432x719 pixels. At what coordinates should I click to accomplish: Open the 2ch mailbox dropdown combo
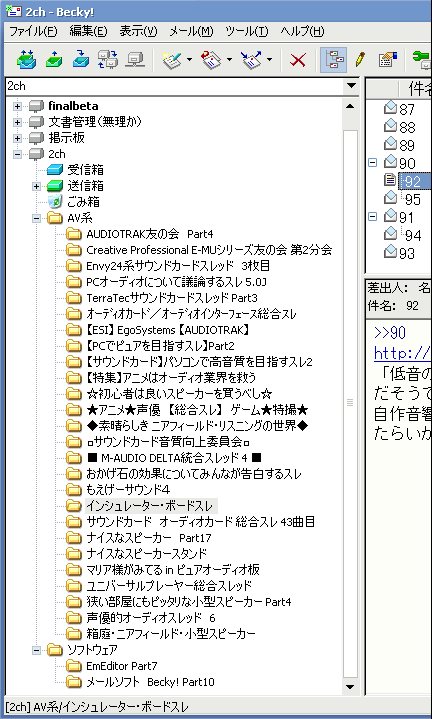[352, 86]
